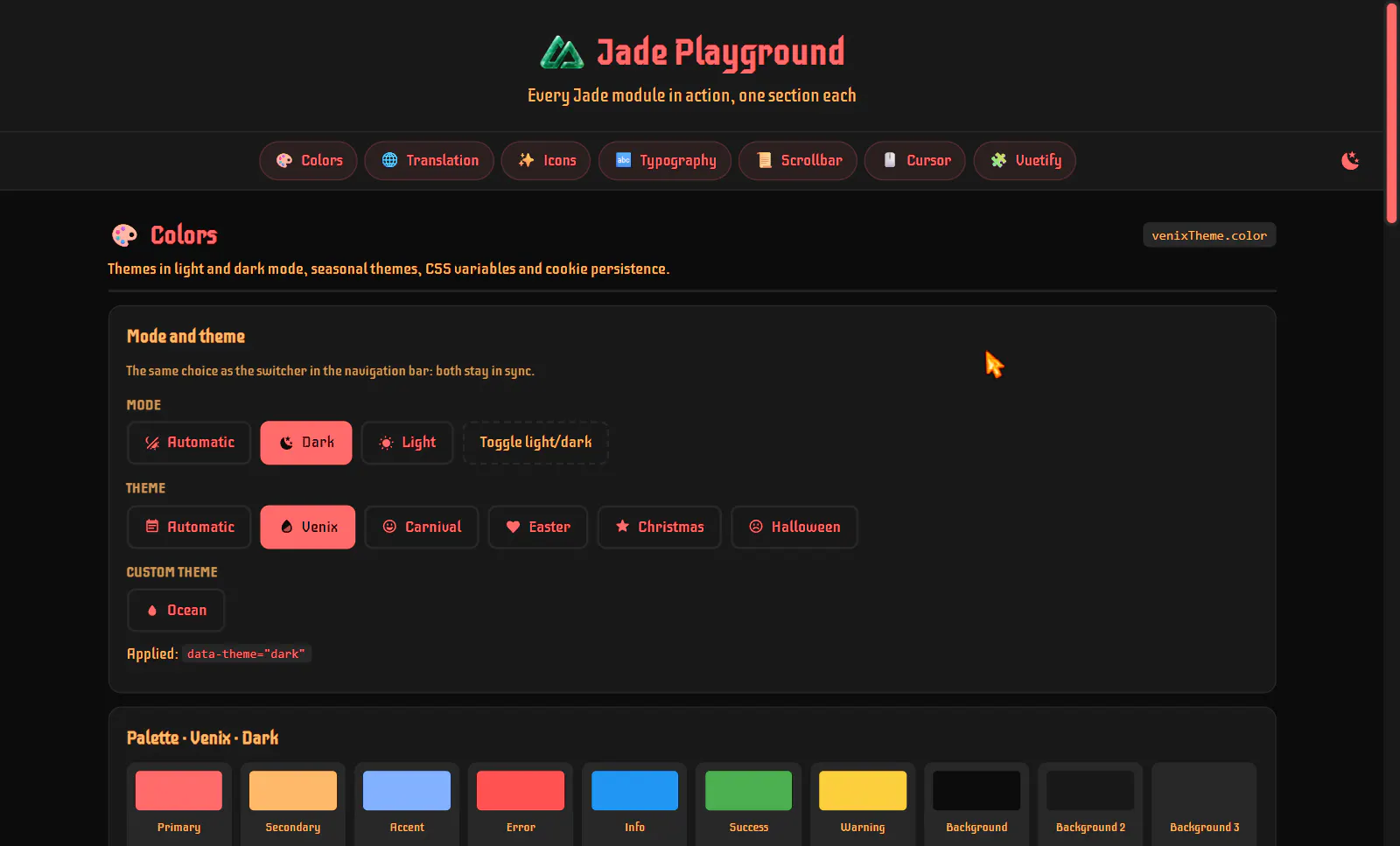The image size is (1400, 846).
Task: Click the Primary color swatch
Action: click(x=178, y=790)
